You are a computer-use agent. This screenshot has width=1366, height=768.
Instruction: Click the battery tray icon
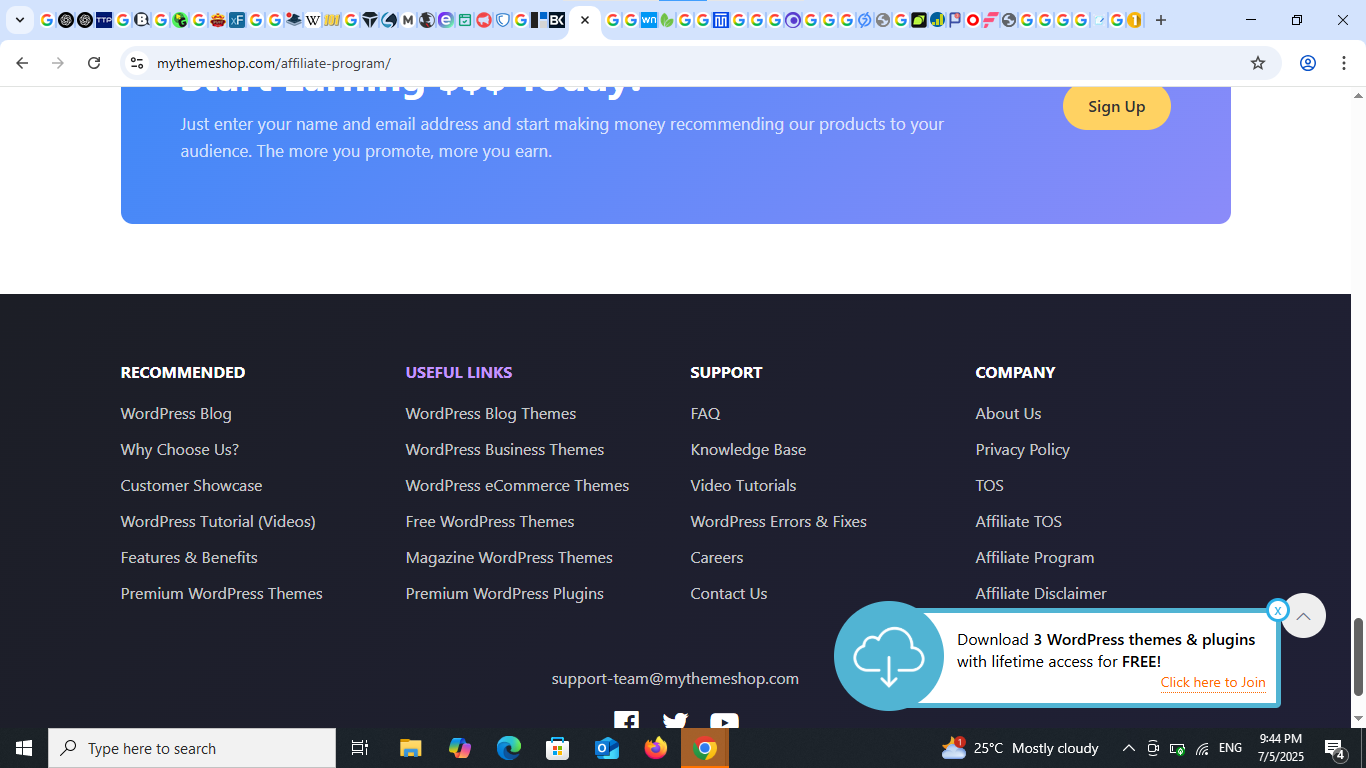pos(1177,748)
